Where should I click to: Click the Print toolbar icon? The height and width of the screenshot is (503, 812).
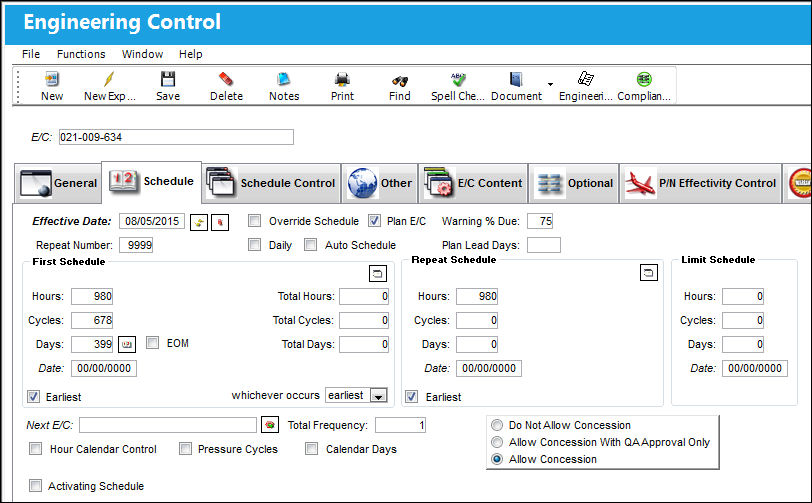[x=342, y=79]
